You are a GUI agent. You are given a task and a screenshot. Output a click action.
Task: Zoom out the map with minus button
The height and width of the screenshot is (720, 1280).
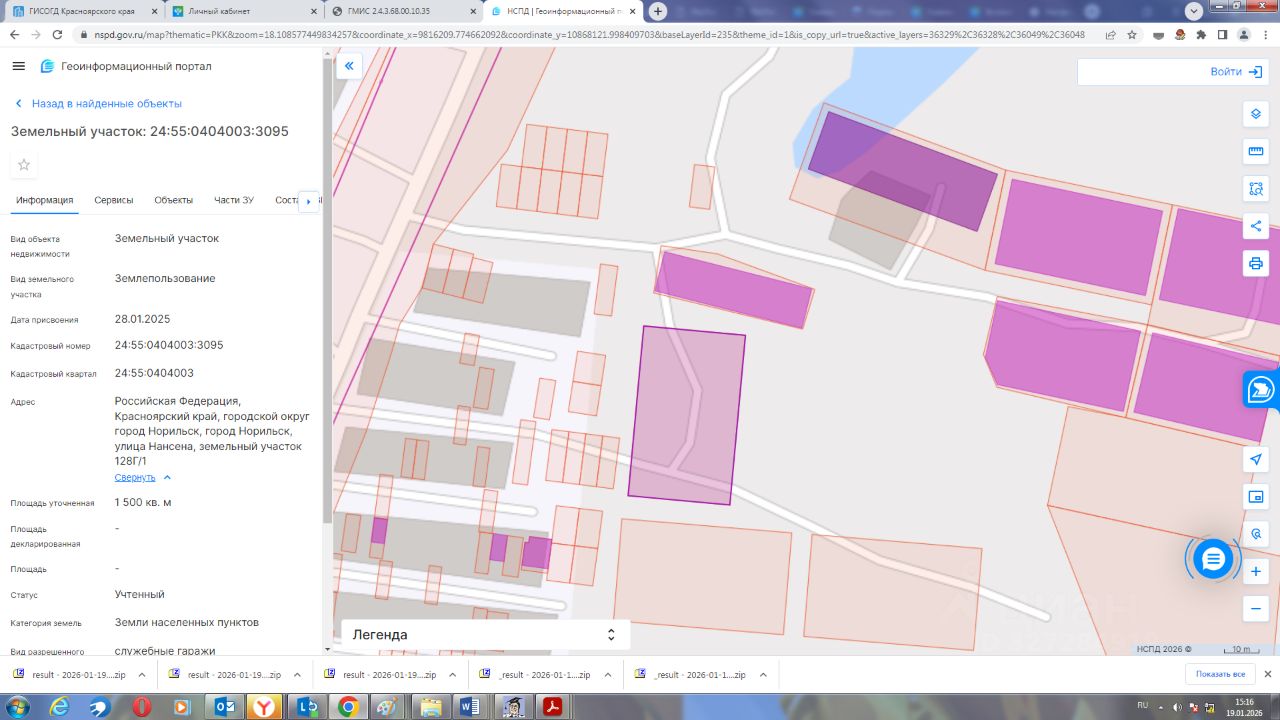pyautogui.click(x=1256, y=608)
